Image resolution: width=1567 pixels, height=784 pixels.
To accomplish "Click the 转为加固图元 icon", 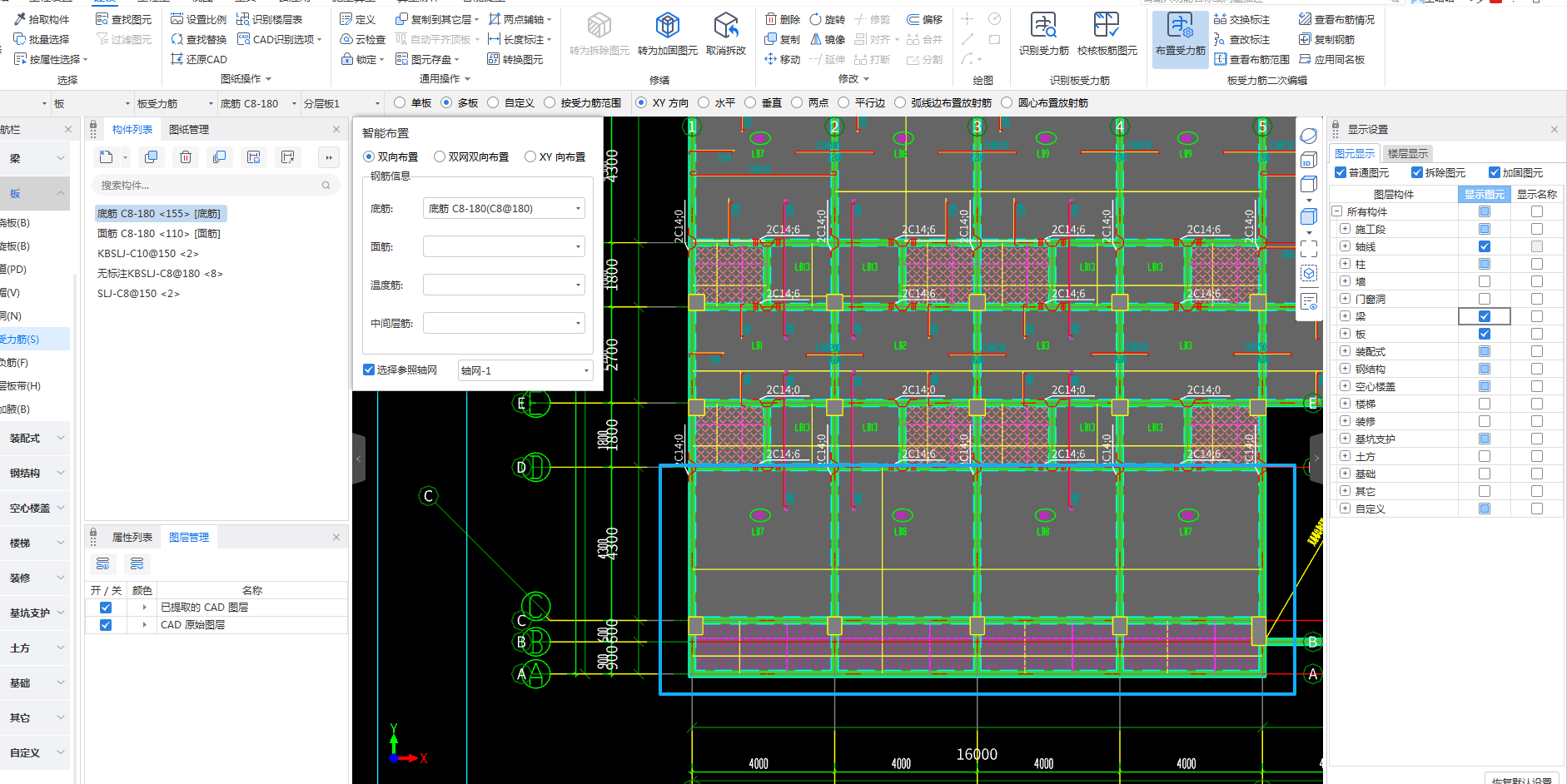I will [x=667, y=27].
